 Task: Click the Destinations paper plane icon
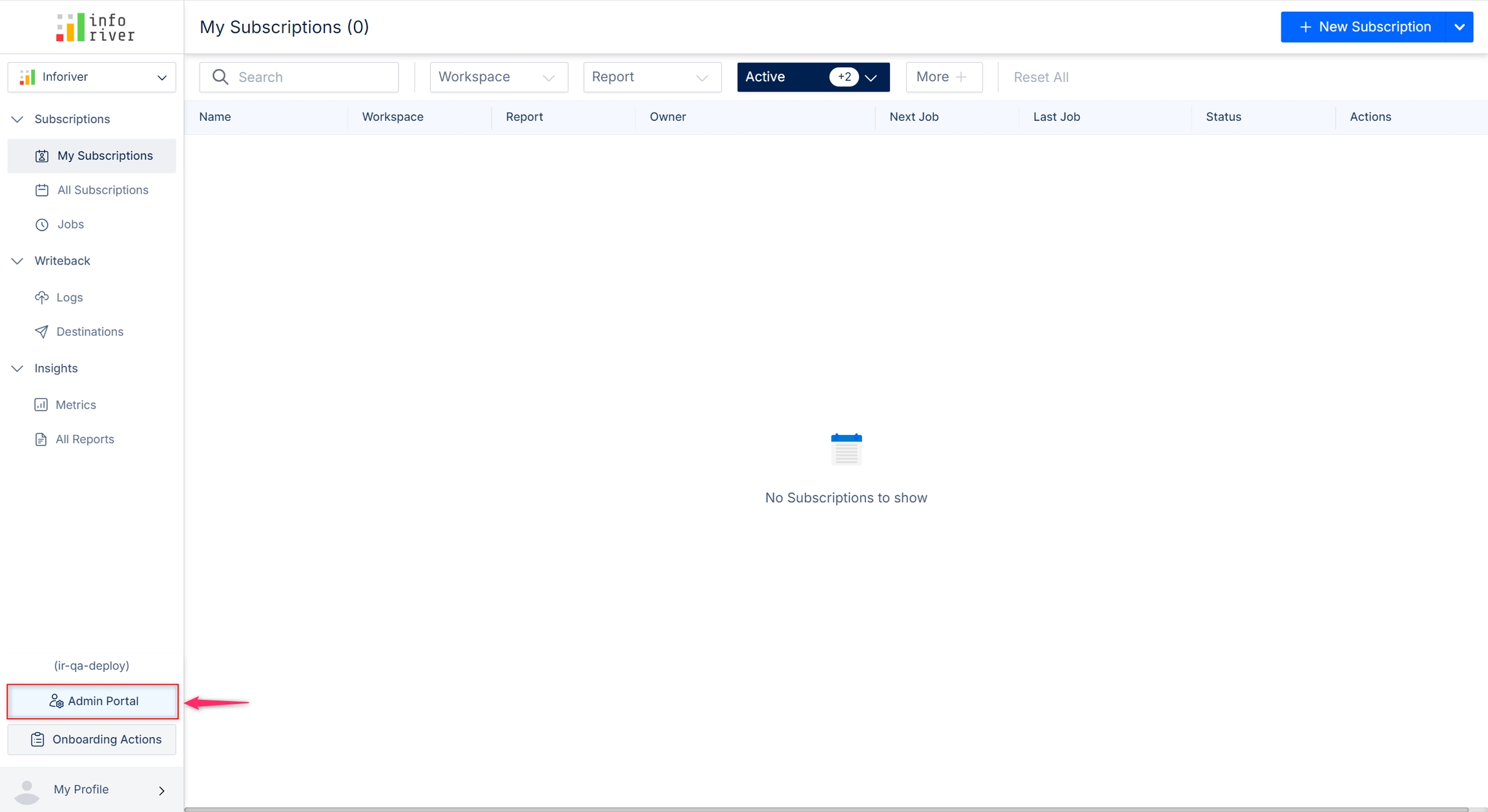click(42, 332)
